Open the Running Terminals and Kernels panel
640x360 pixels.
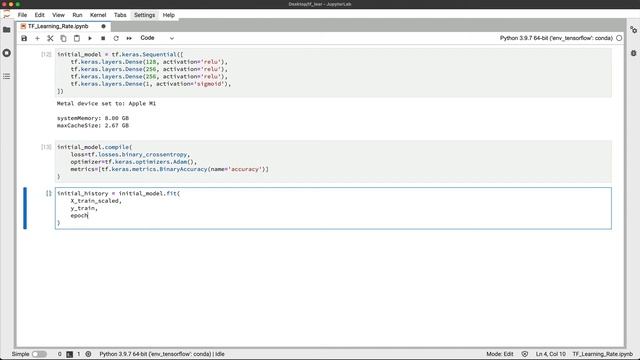pos(7,53)
